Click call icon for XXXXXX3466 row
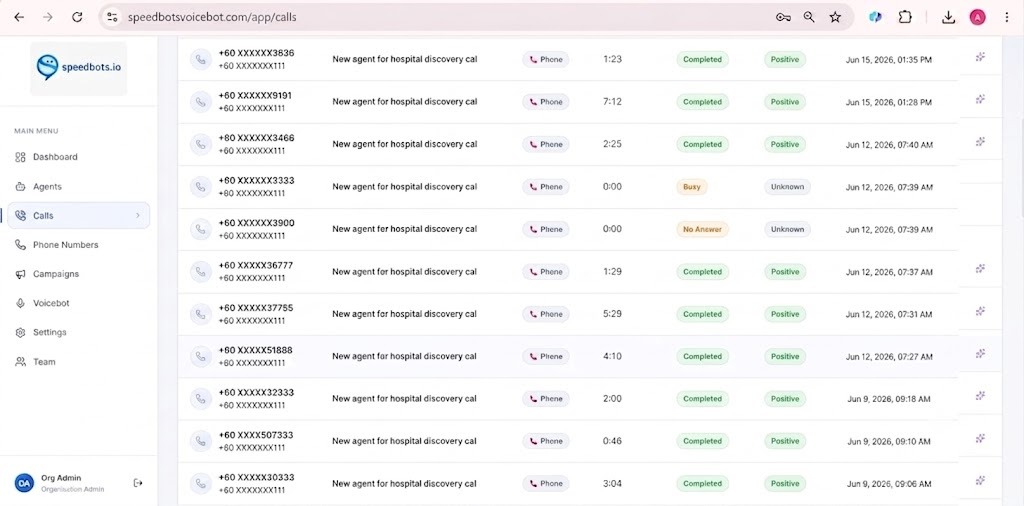 [x=200, y=144]
